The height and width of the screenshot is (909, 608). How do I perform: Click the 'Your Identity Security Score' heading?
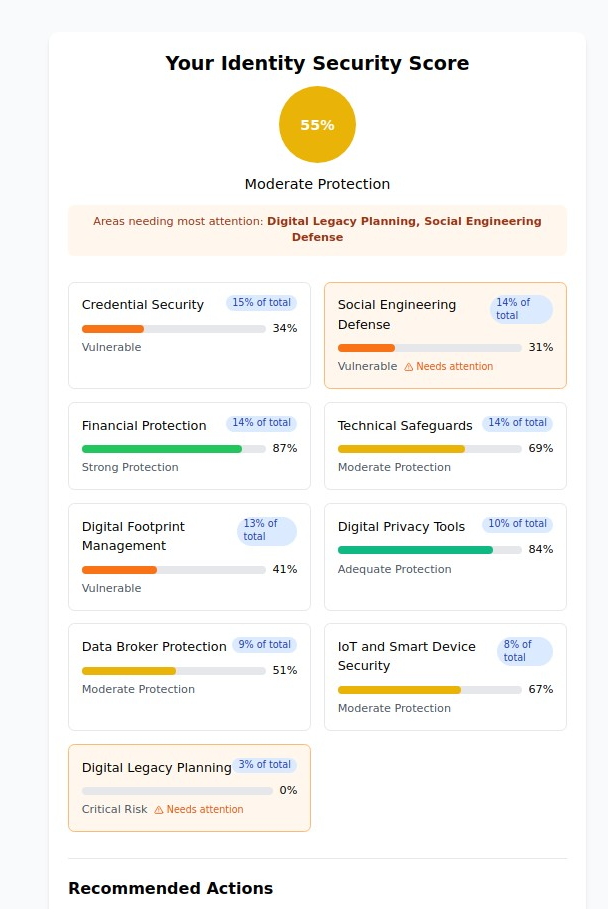(x=317, y=63)
